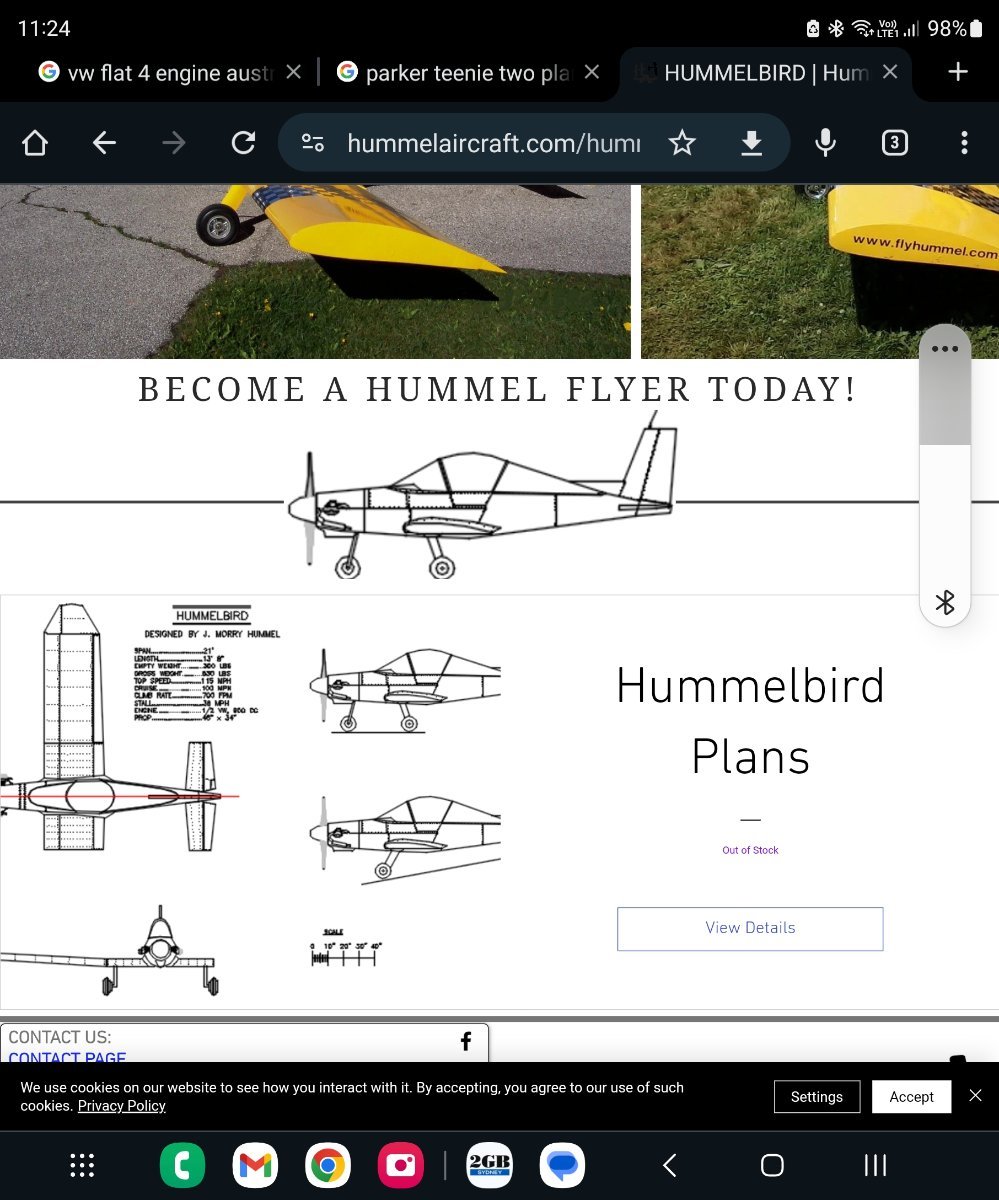Tap the volume slider bar
Viewport: 999px width, 1200px height.
pos(945,475)
